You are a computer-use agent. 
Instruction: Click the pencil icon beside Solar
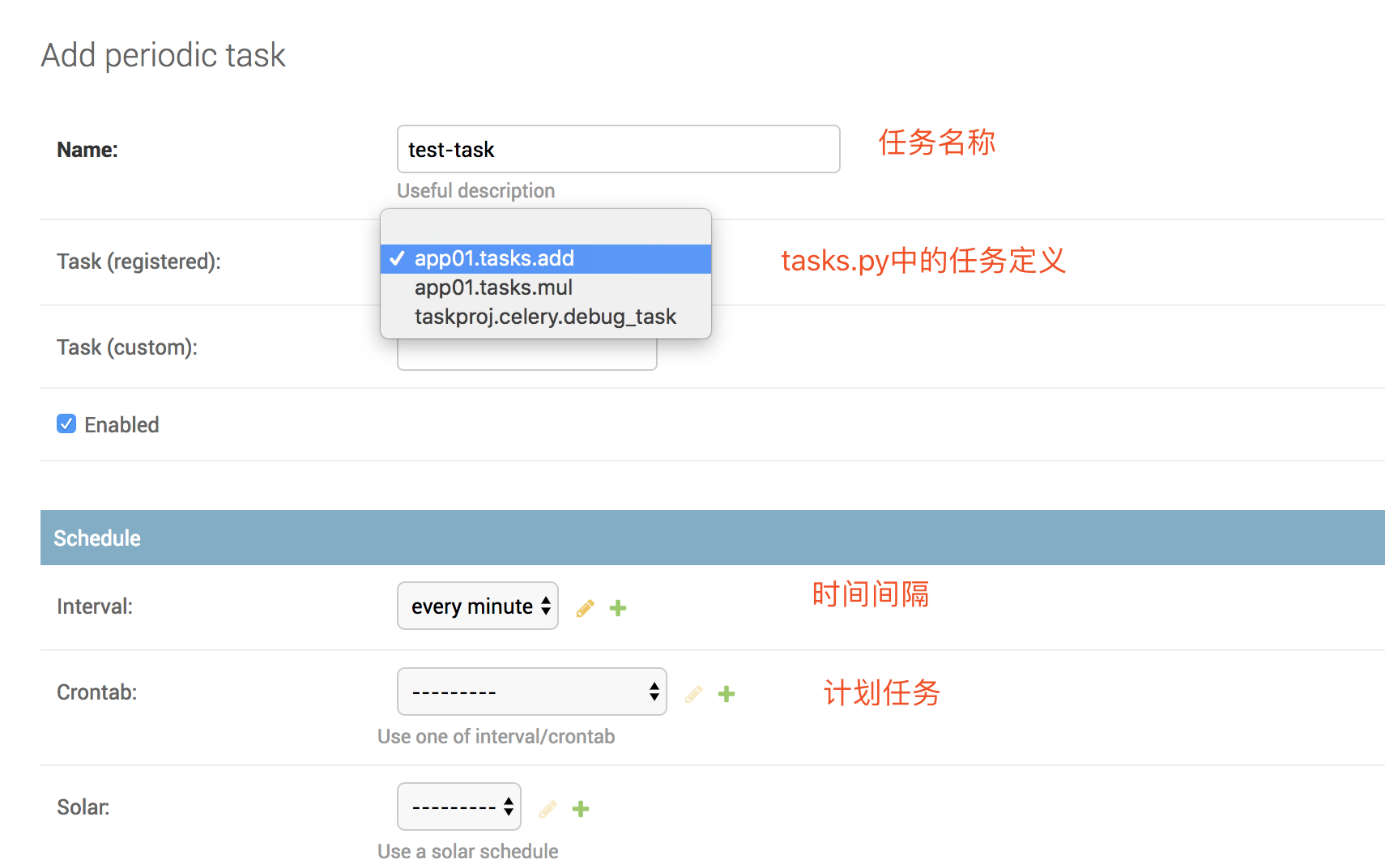click(548, 808)
